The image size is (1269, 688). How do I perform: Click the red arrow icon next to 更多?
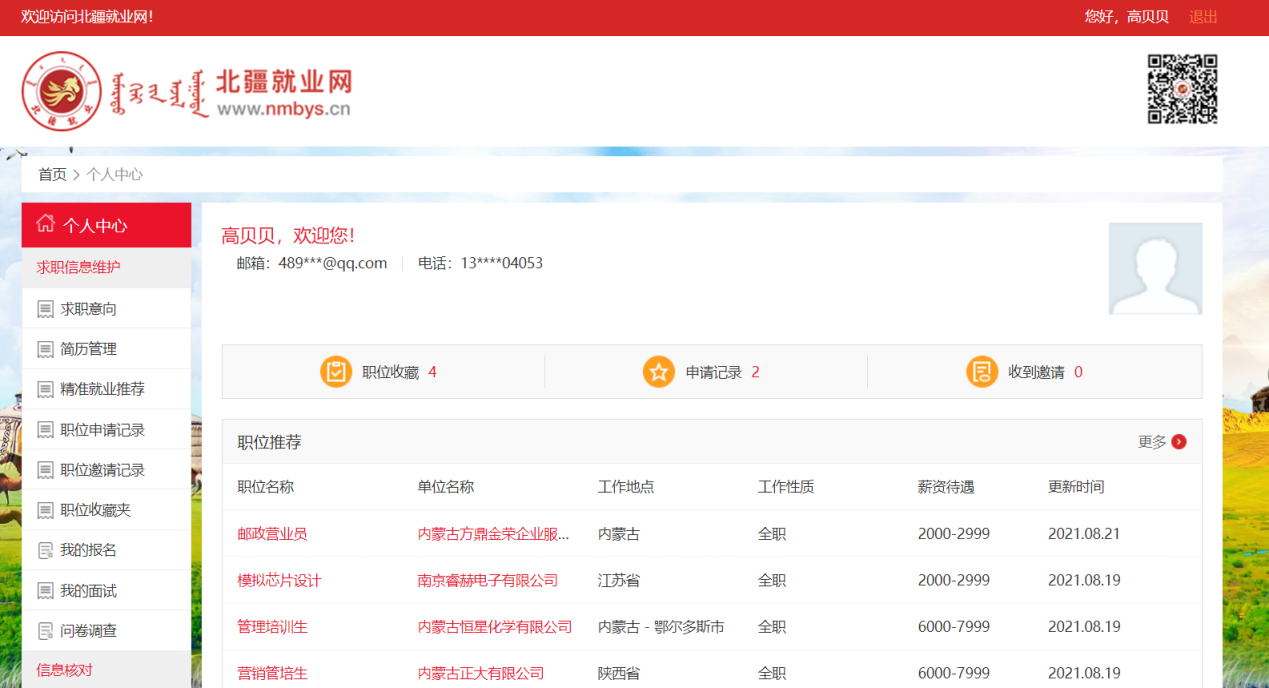click(x=1179, y=442)
